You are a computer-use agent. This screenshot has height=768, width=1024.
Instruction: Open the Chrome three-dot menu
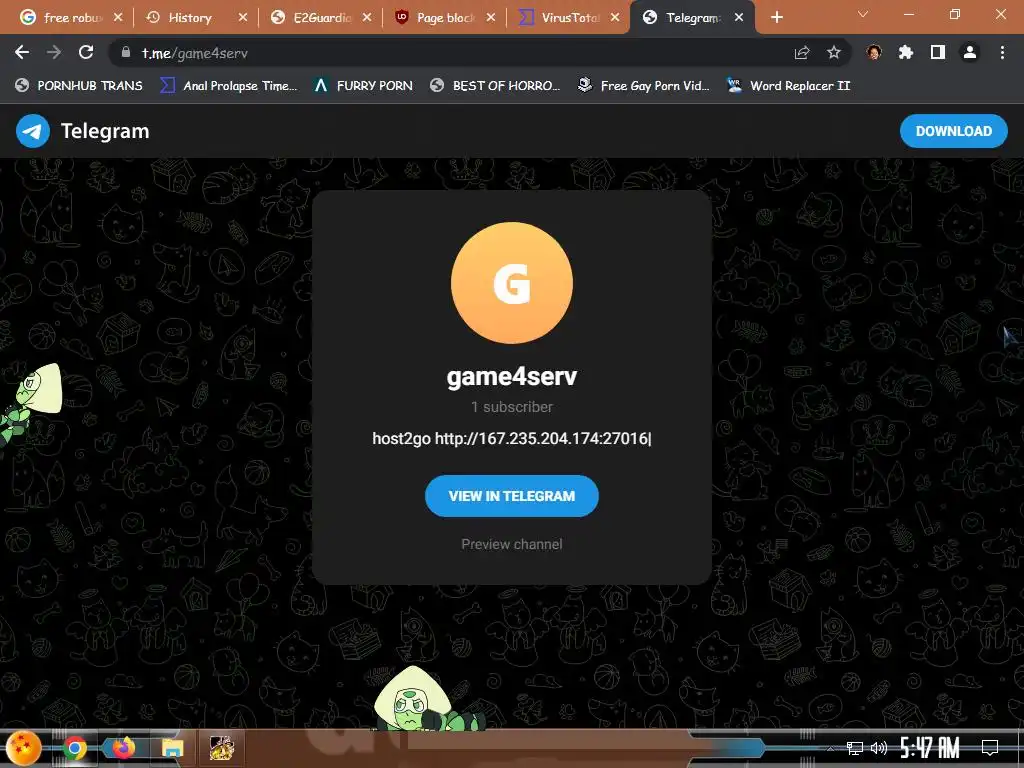click(1002, 53)
